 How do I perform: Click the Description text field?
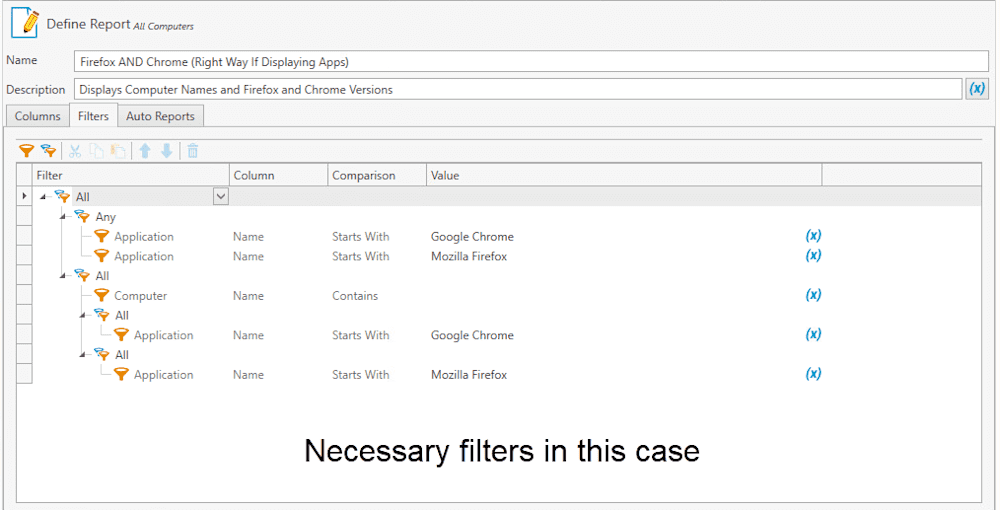(x=518, y=89)
